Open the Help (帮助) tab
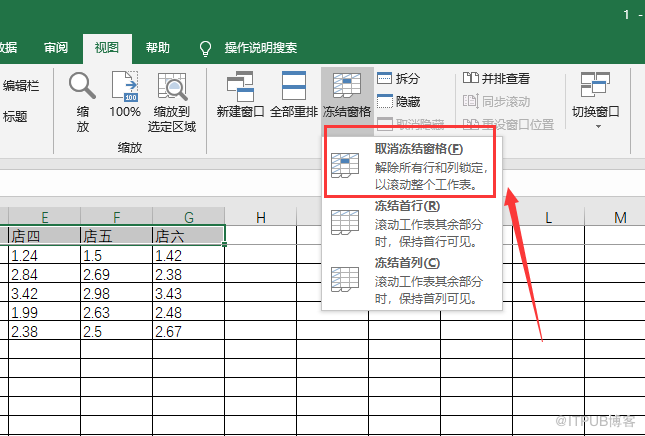Screen dimensions: 645x436 click(157, 47)
